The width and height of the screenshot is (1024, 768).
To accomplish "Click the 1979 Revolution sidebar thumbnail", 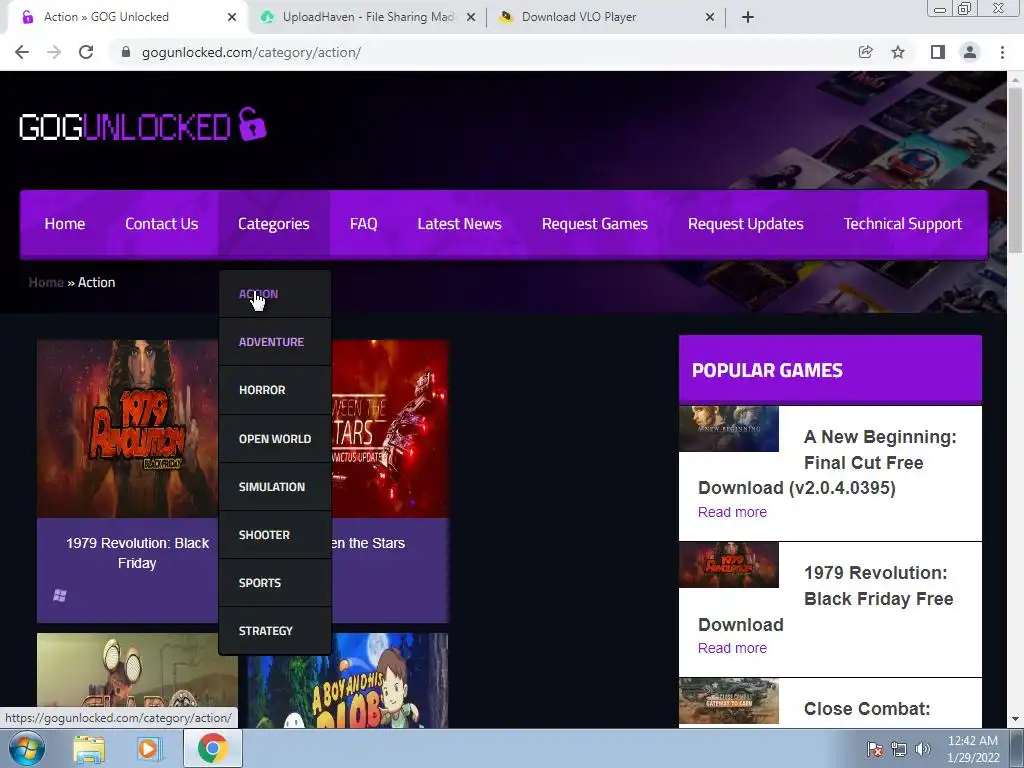I will point(729,564).
